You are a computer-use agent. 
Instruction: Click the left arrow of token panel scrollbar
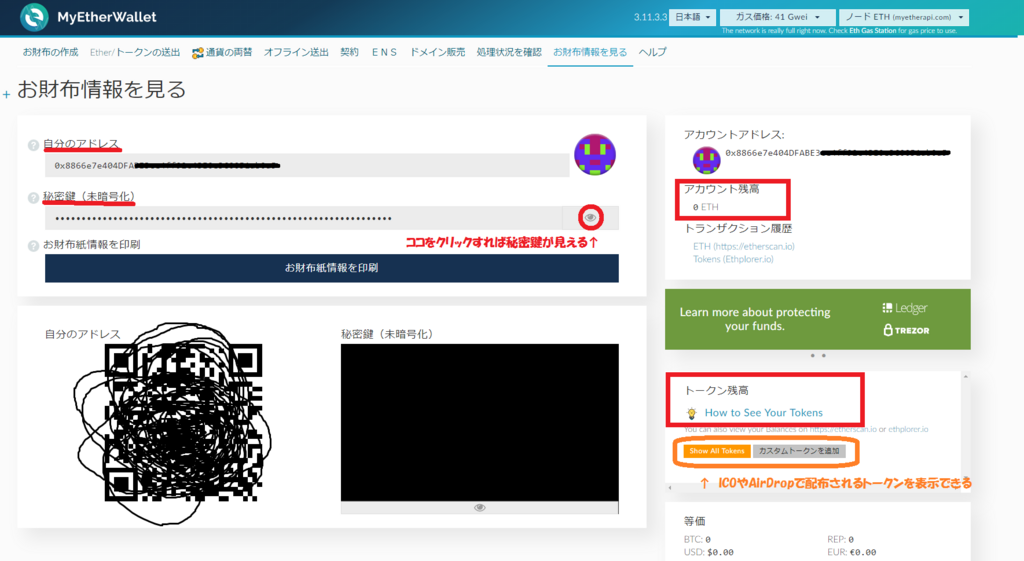(x=669, y=487)
